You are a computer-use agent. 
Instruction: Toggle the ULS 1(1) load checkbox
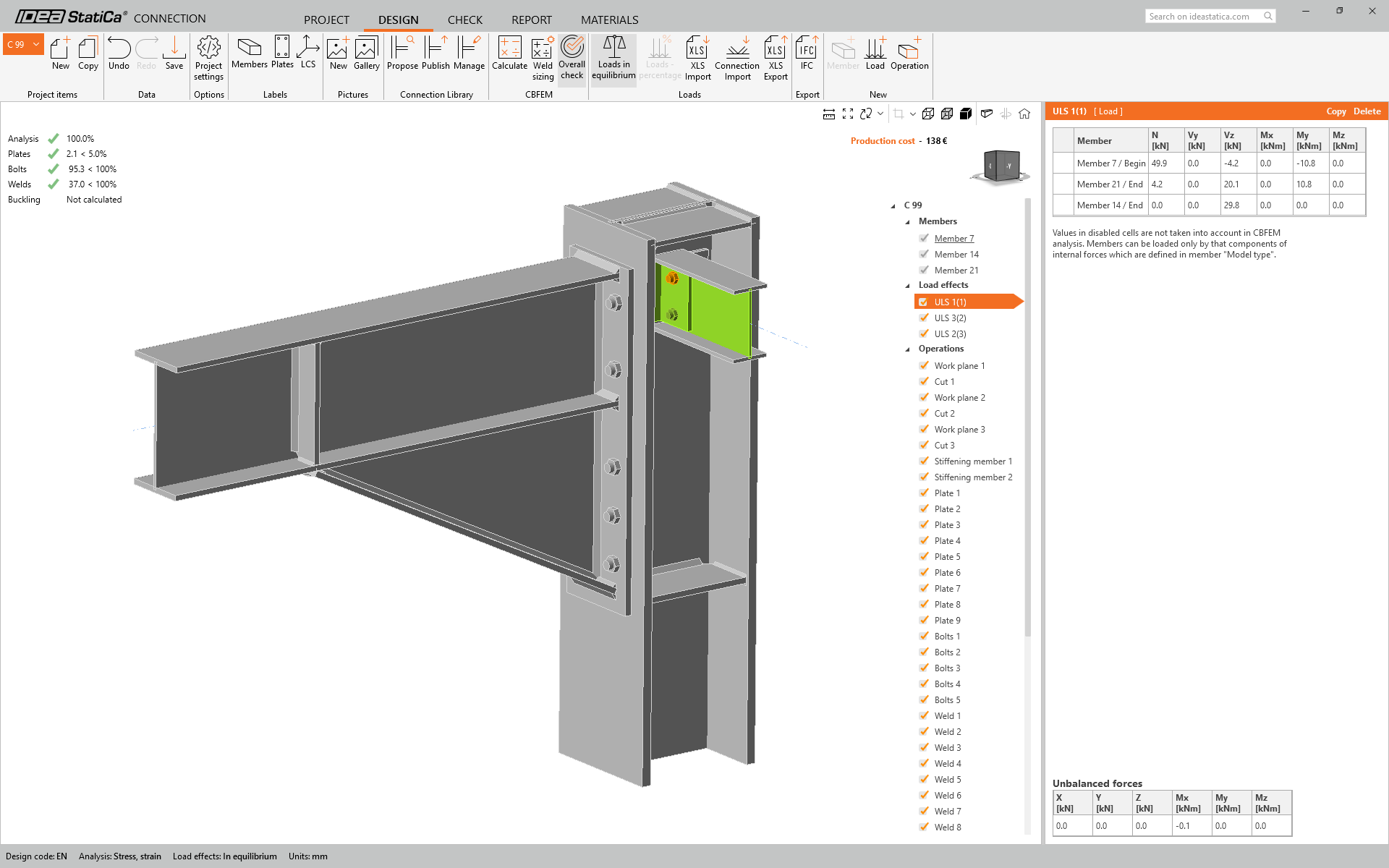[924, 302]
